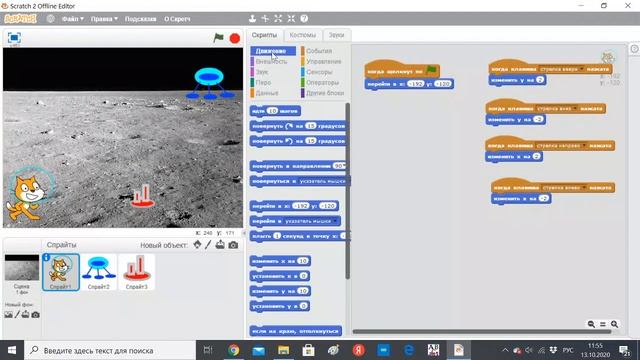Click the Block help question icon
Viewport: 640px width, 360px height.
[x=304, y=18]
